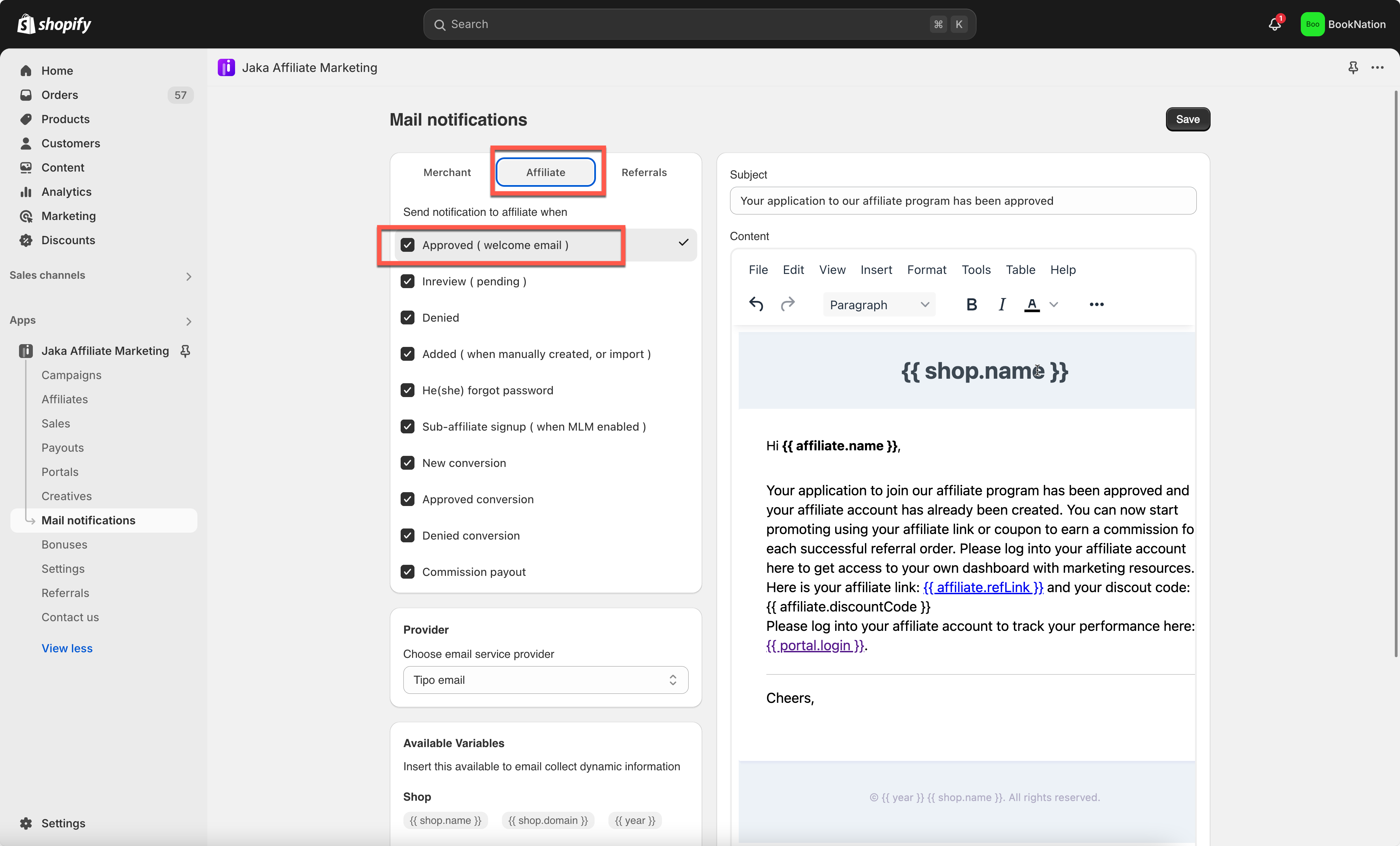Screen dimensions: 1400x846
Task: Click the Save button
Action: click(1187, 119)
